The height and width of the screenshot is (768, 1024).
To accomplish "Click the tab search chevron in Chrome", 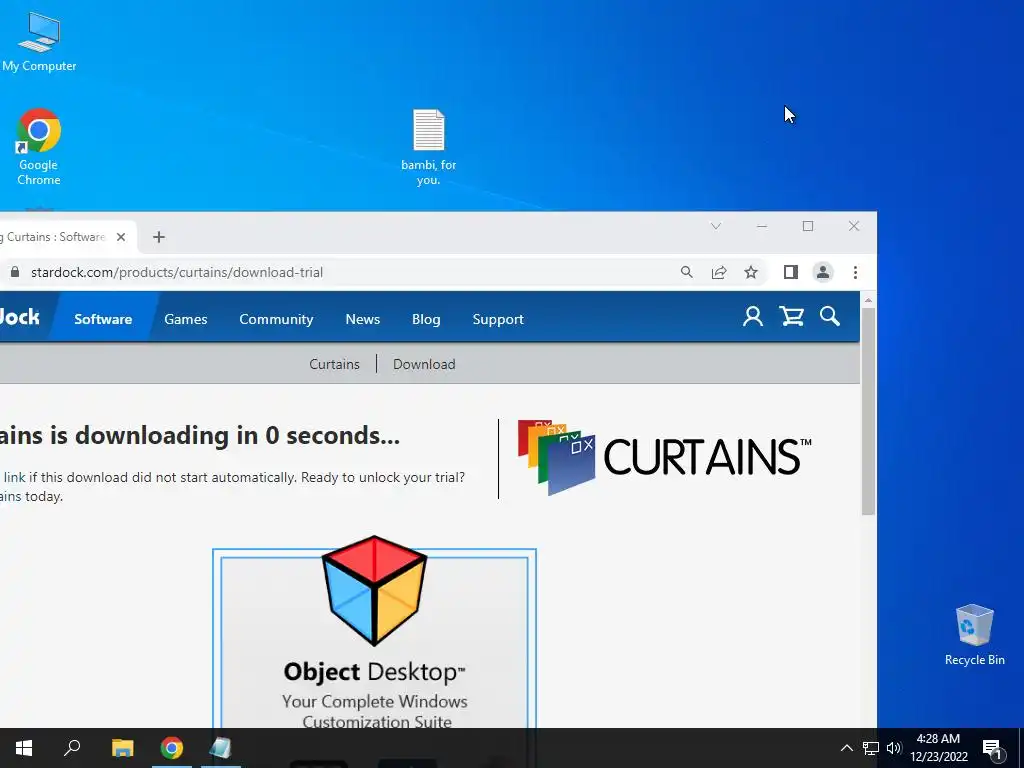I will click(x=716, y=226).
